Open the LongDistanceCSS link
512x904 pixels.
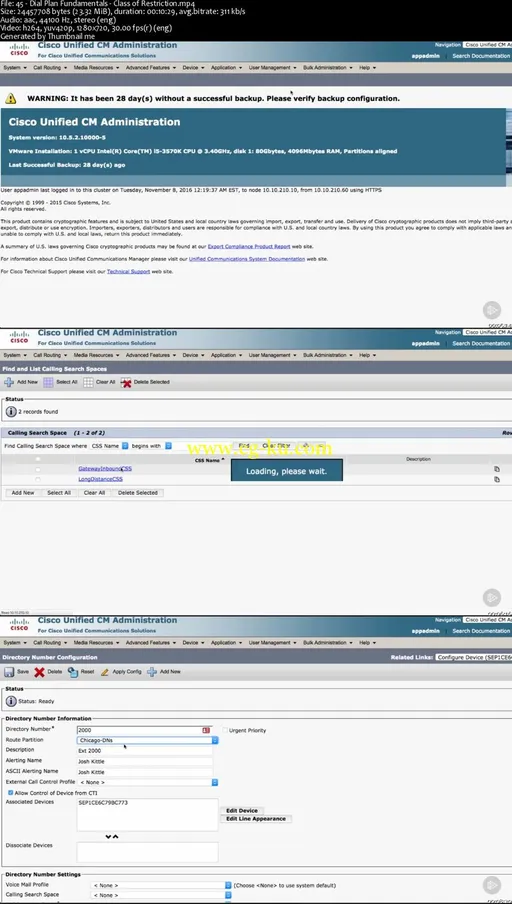(x=100, y=479)
